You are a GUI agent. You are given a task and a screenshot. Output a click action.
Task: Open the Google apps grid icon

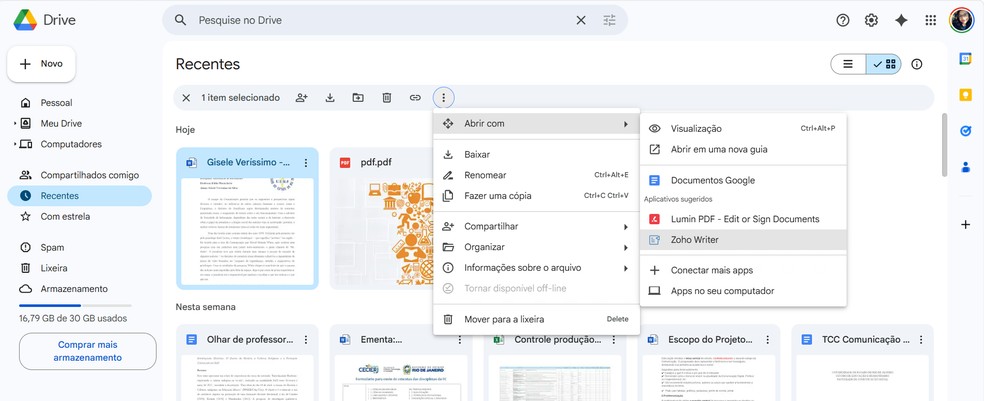(931, 20)
